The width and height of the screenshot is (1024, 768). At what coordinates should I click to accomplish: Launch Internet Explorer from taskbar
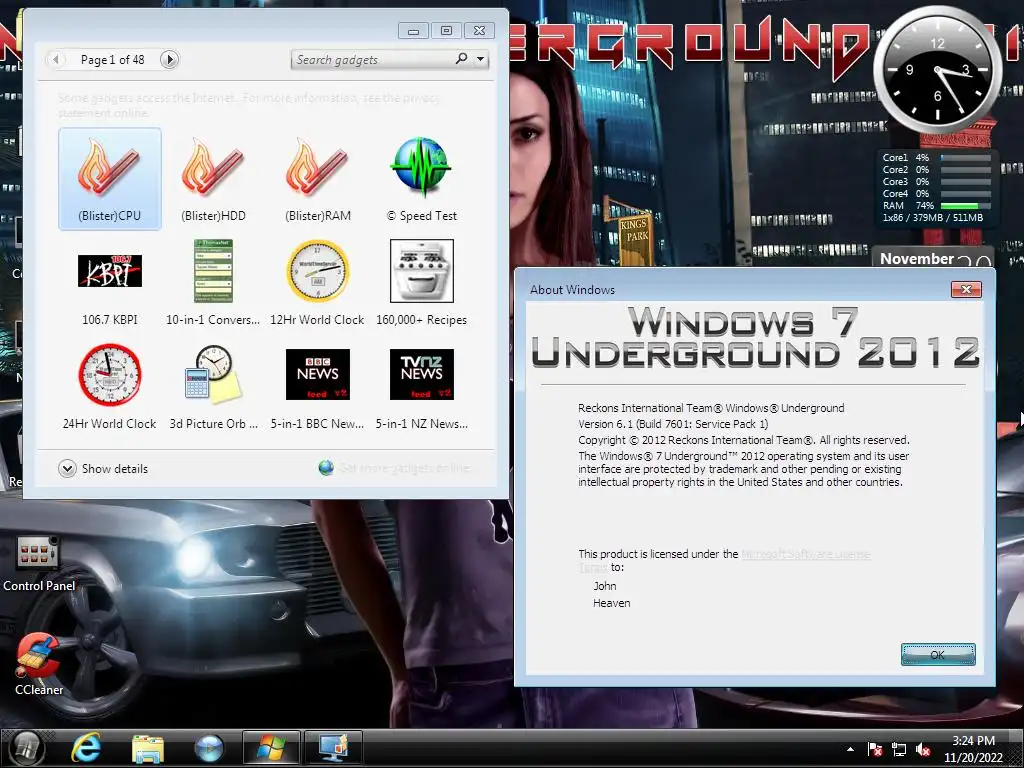tap(86, 748)
